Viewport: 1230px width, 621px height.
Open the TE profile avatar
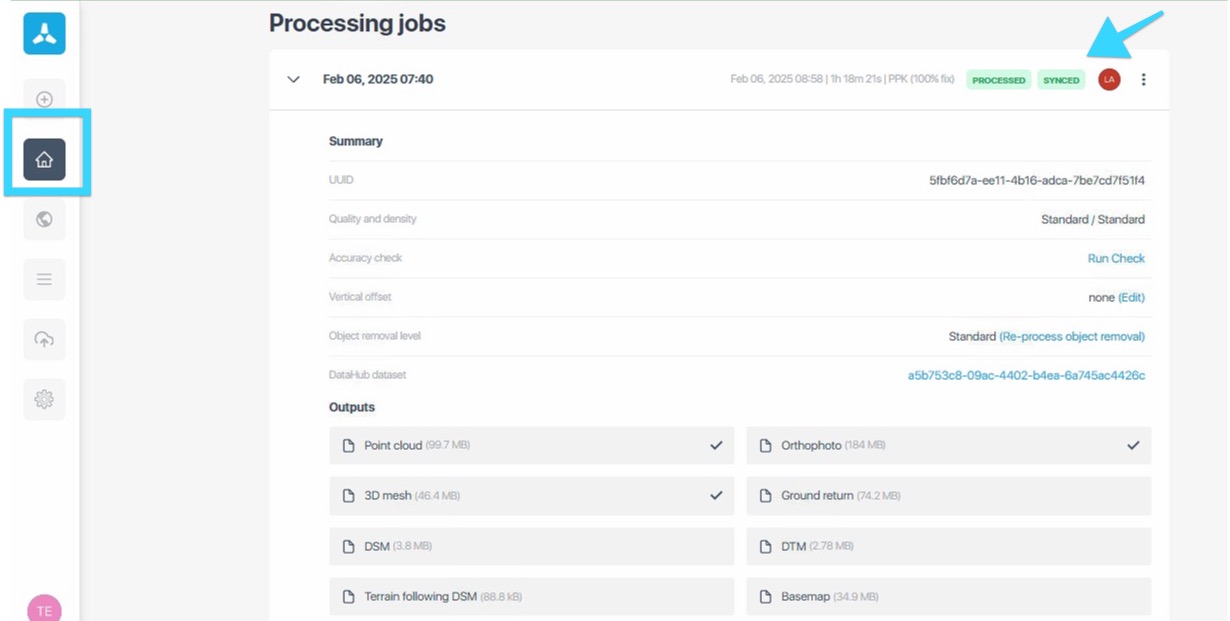(44, 609)
